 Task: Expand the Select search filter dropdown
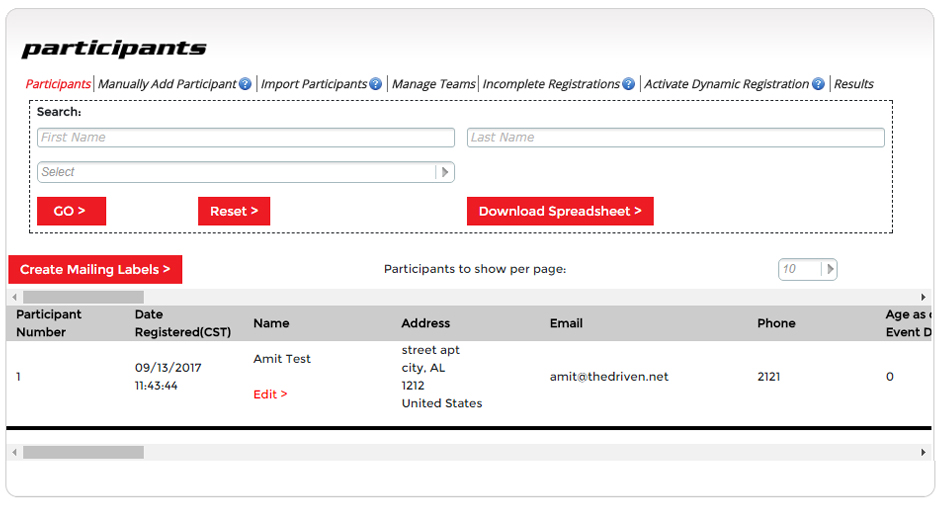(445, 172)
